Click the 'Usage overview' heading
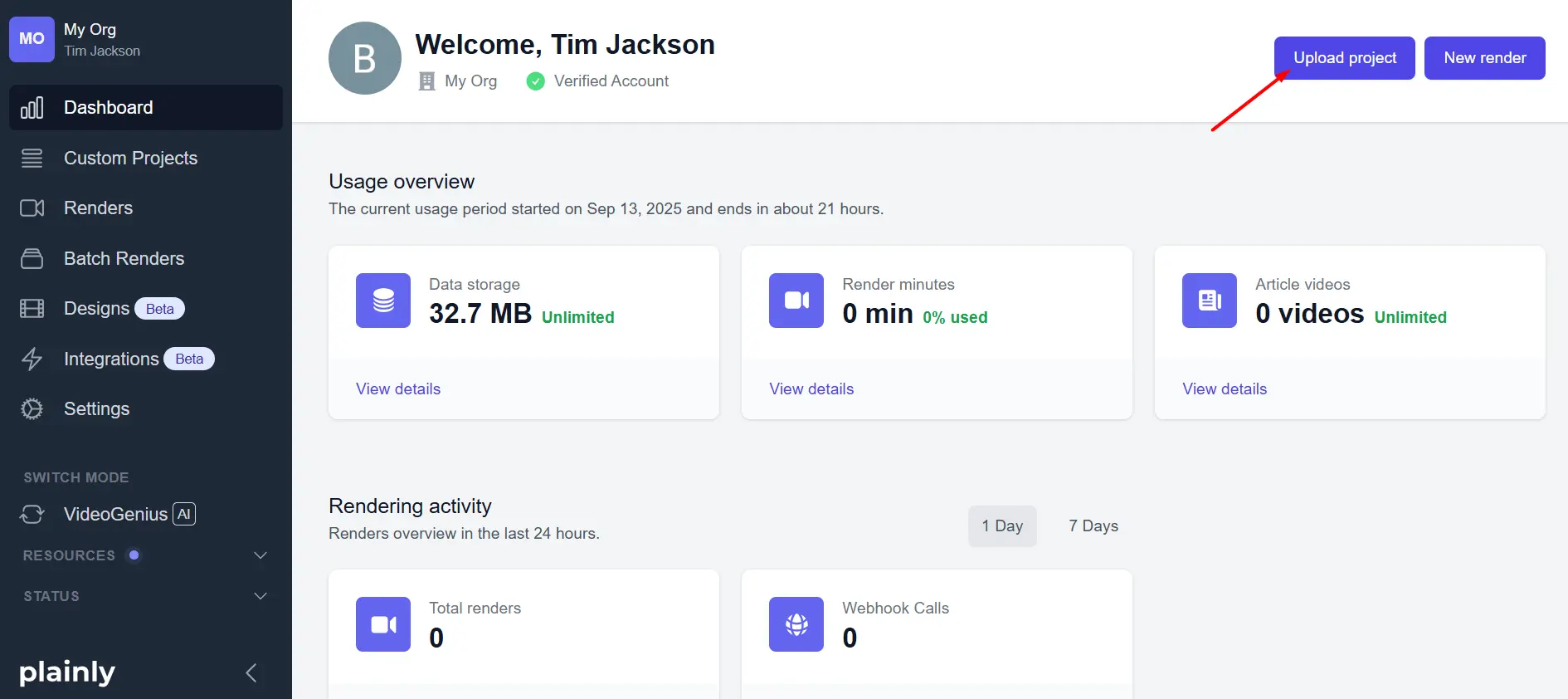The width and height of the screenshot is (1568, 699). point(402,182)
